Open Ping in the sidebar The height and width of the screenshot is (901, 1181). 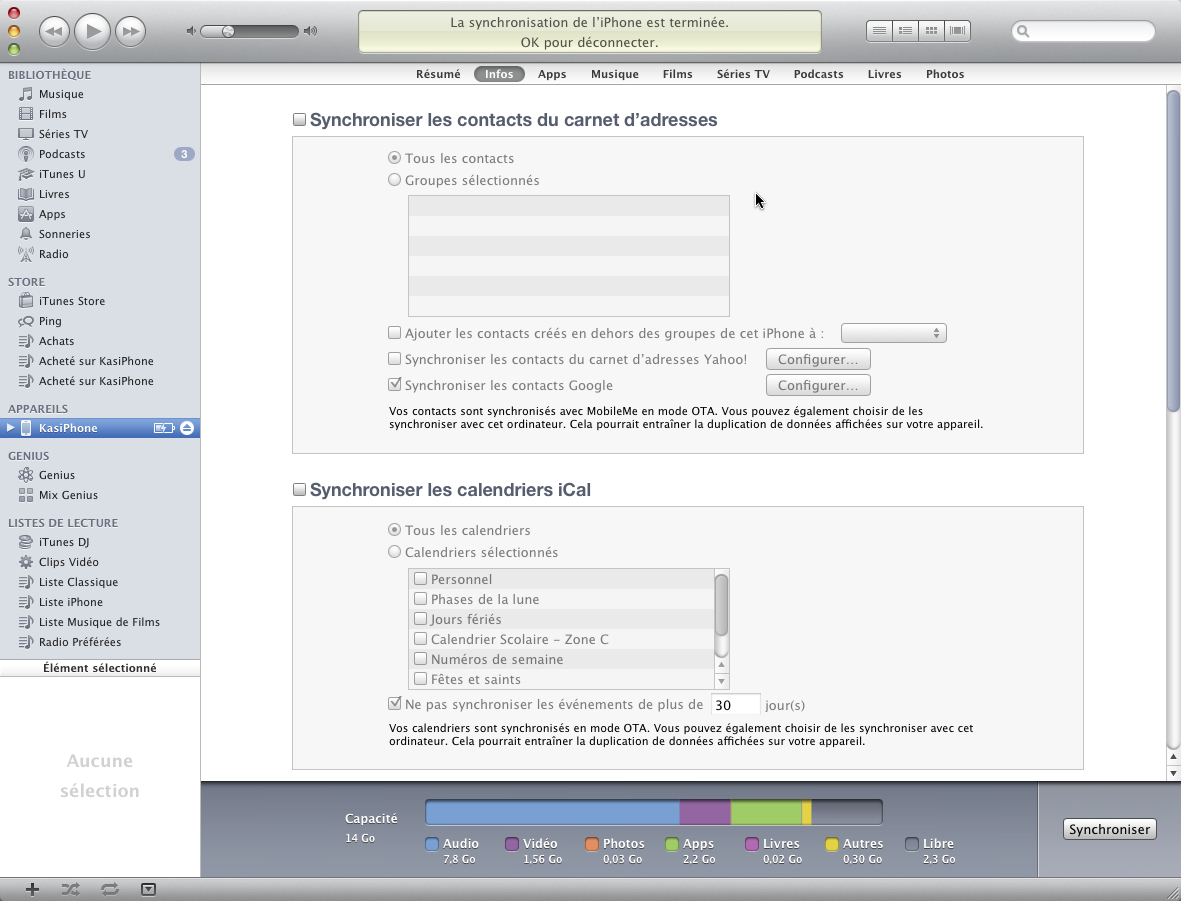tap(50, 321)
